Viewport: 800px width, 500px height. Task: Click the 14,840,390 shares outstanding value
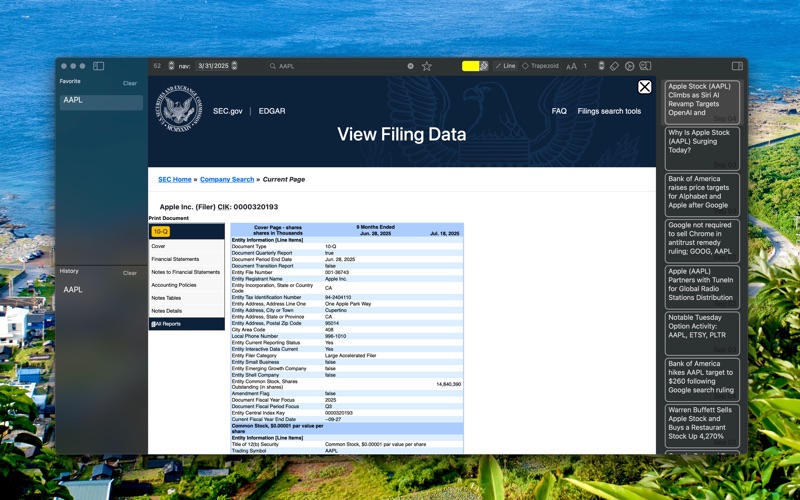click(448, 384)
